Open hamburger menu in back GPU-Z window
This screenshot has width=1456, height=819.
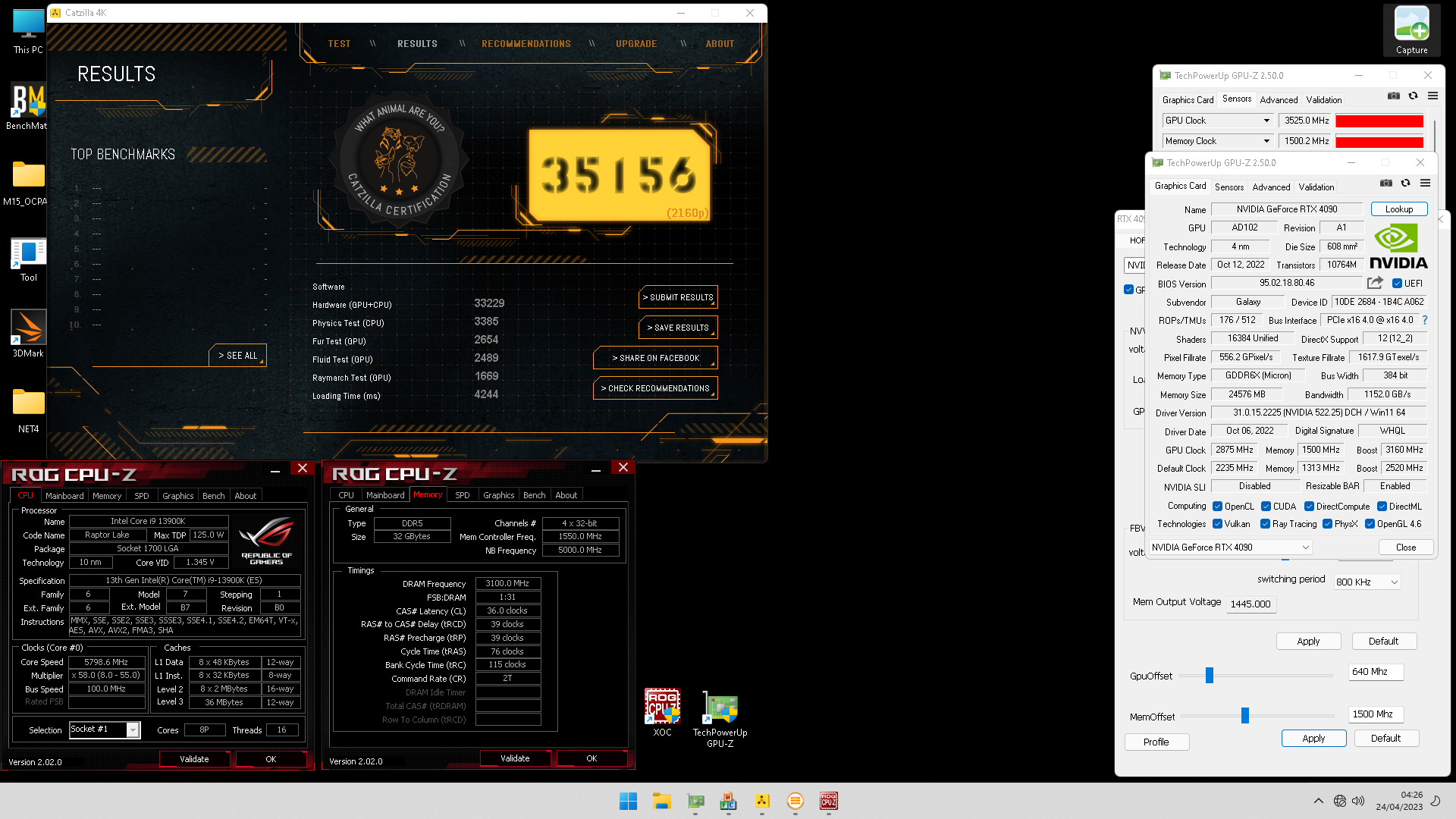pyautogui.click(x=1432, y=96)
